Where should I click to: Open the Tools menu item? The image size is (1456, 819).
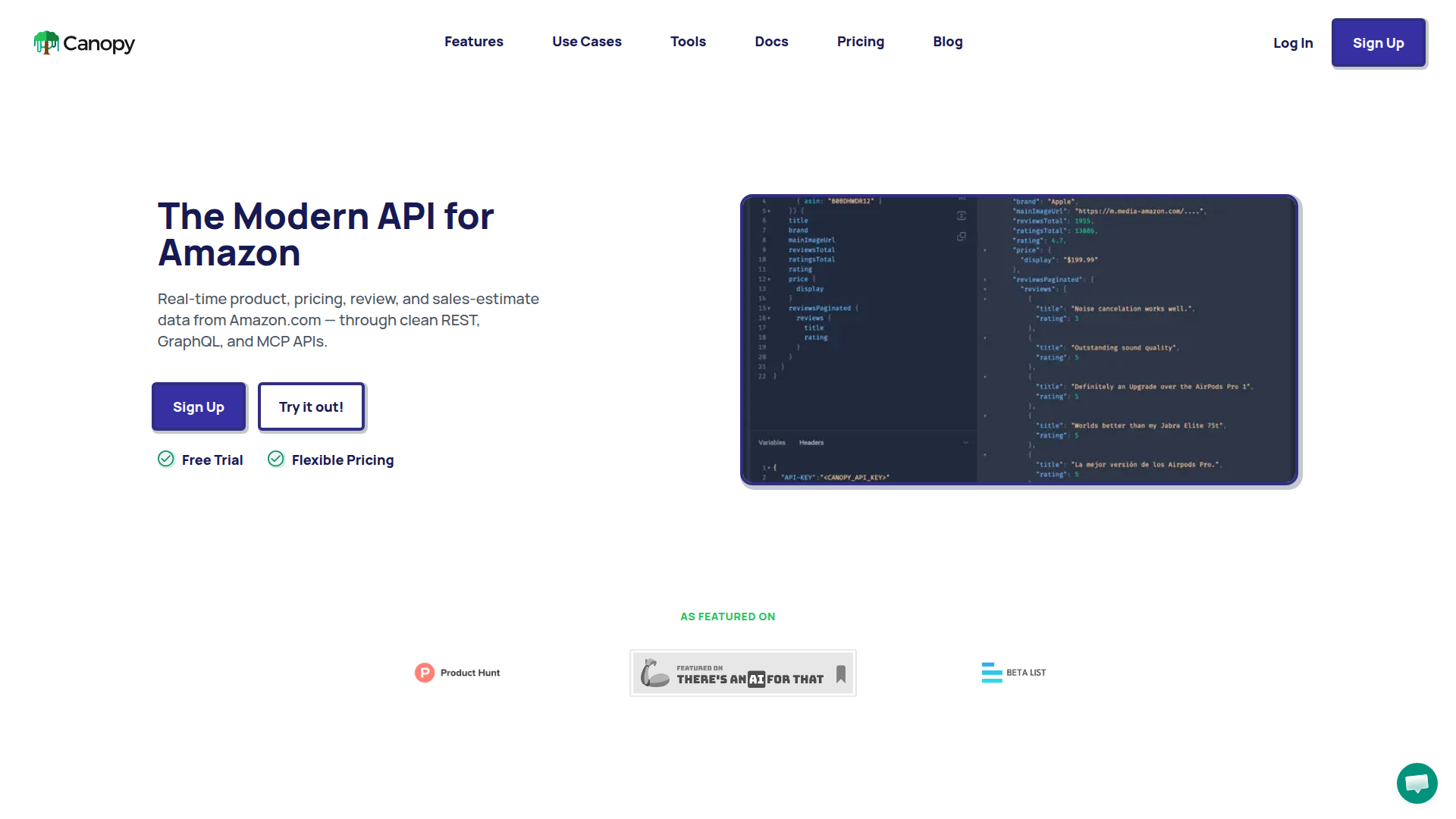[x=688, y=42]
